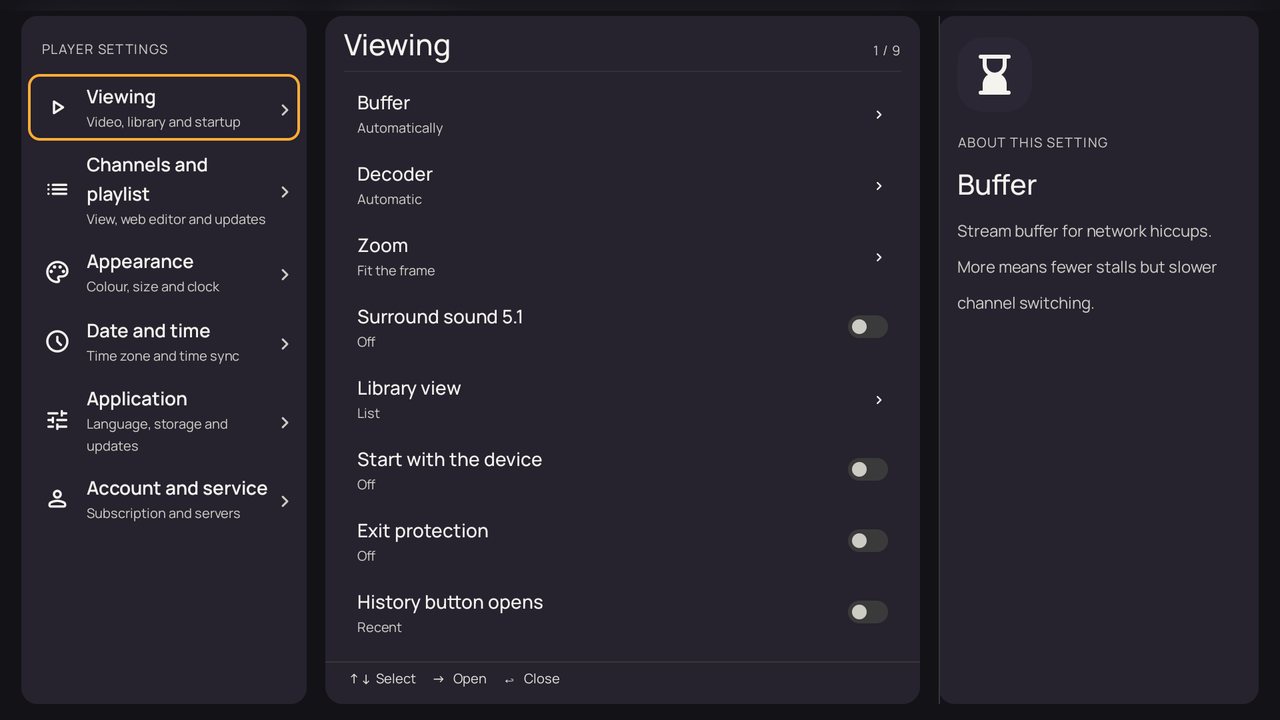Screen dimensions: 1280x720
Task: Click the 'List' value under Library view
Action: (368, 413)
